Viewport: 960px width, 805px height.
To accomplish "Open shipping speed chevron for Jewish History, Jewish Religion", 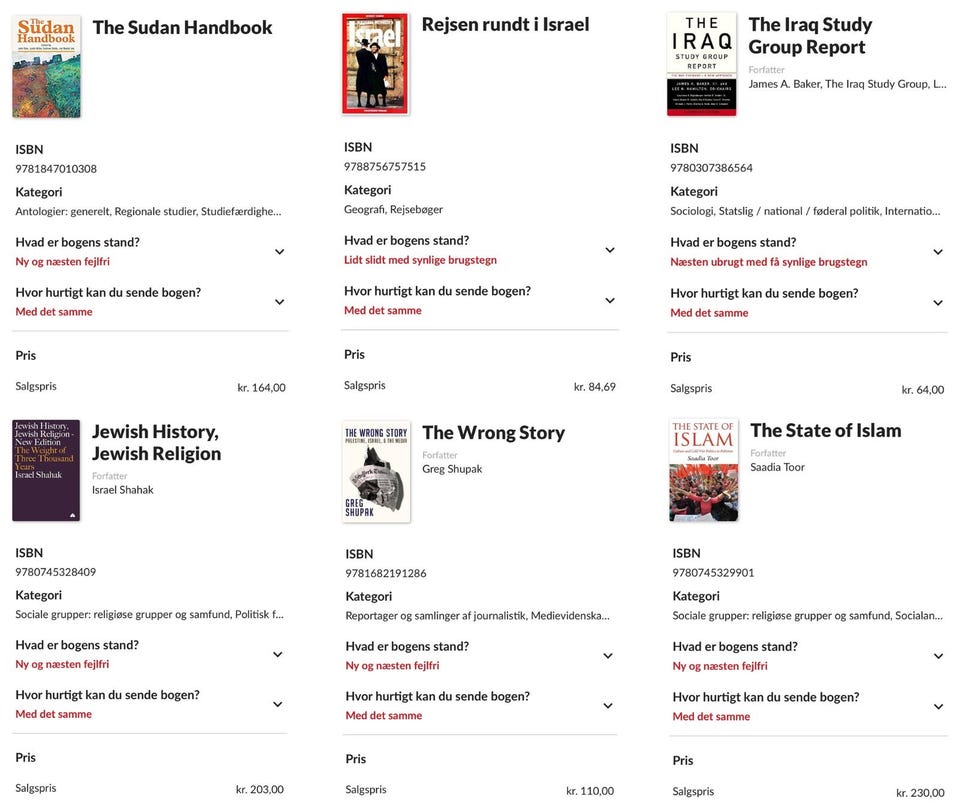I will click(x=278, y=704).
